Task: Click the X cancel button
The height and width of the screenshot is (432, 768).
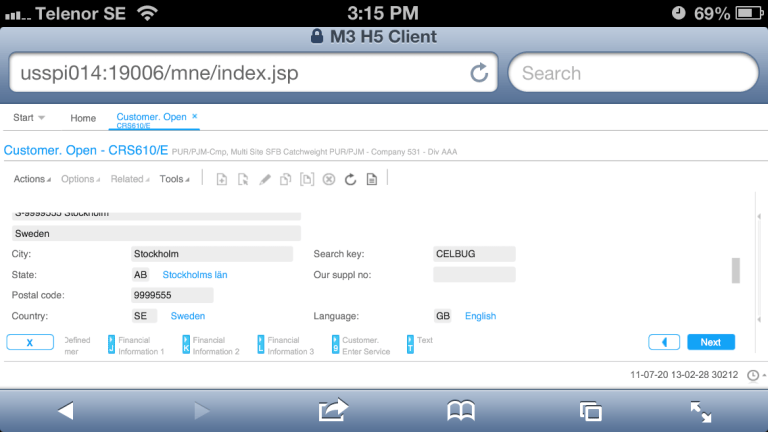Action: pyautogui.click(x=30, y=342)
